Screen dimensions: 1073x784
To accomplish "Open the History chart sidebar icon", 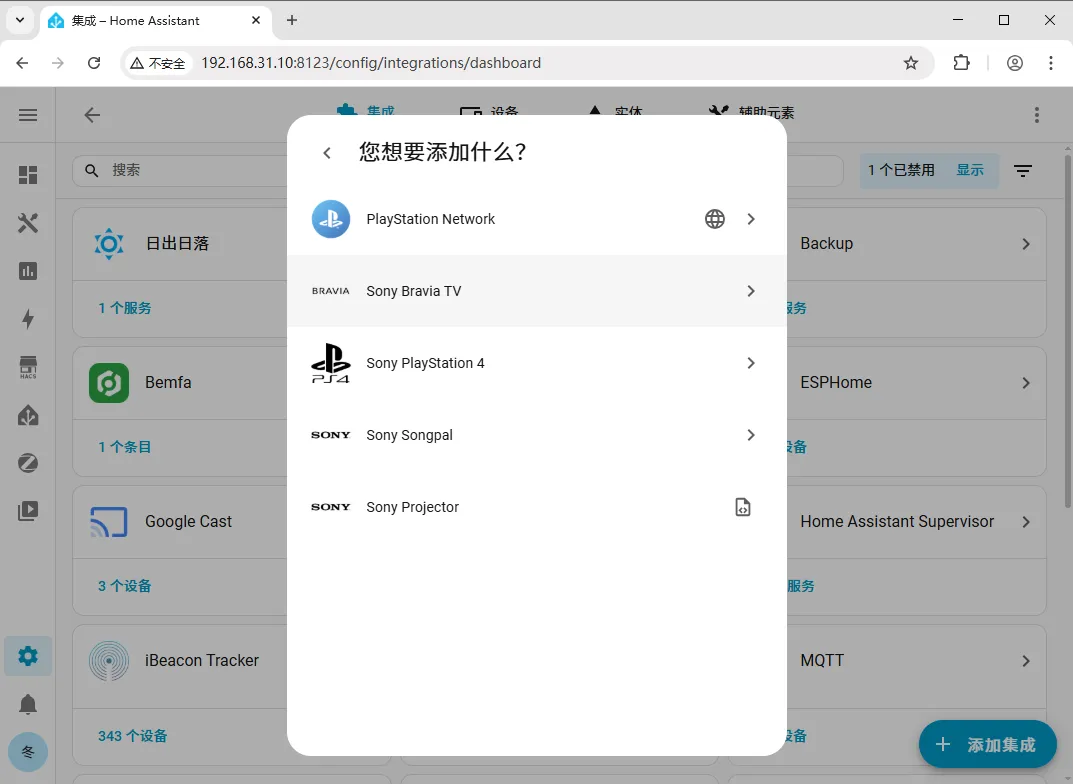I will point(28,271).
